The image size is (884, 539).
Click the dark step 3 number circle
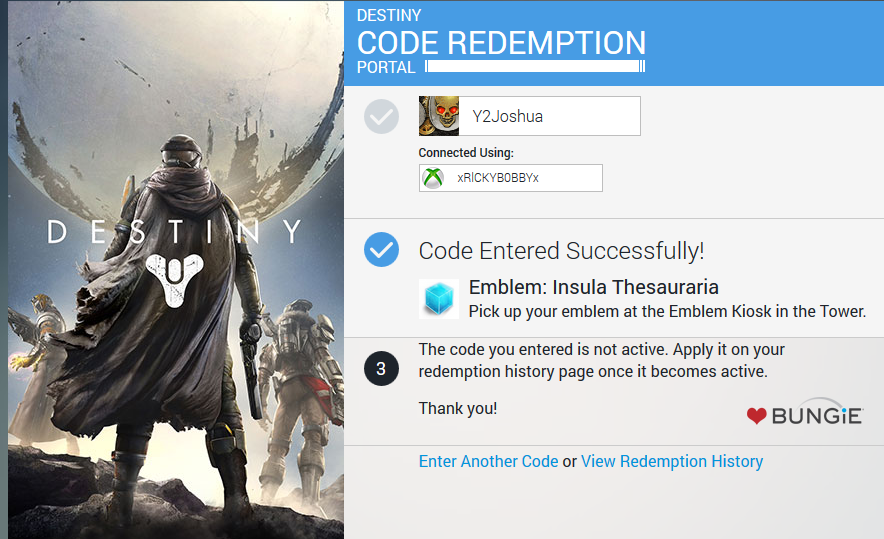(x=382, y=369)
